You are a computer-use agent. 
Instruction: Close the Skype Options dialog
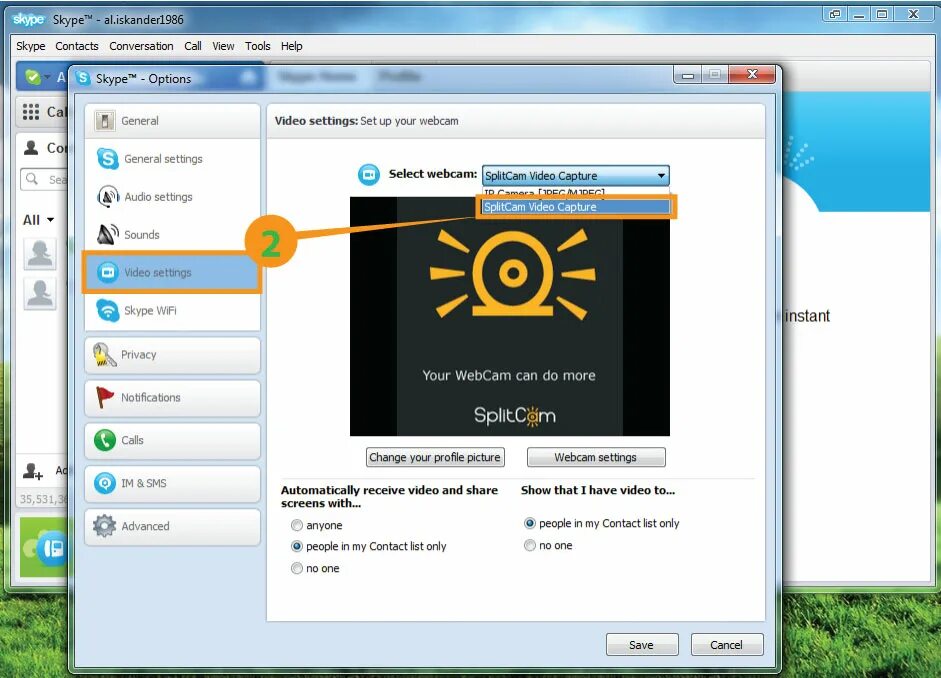coord(752,74)
